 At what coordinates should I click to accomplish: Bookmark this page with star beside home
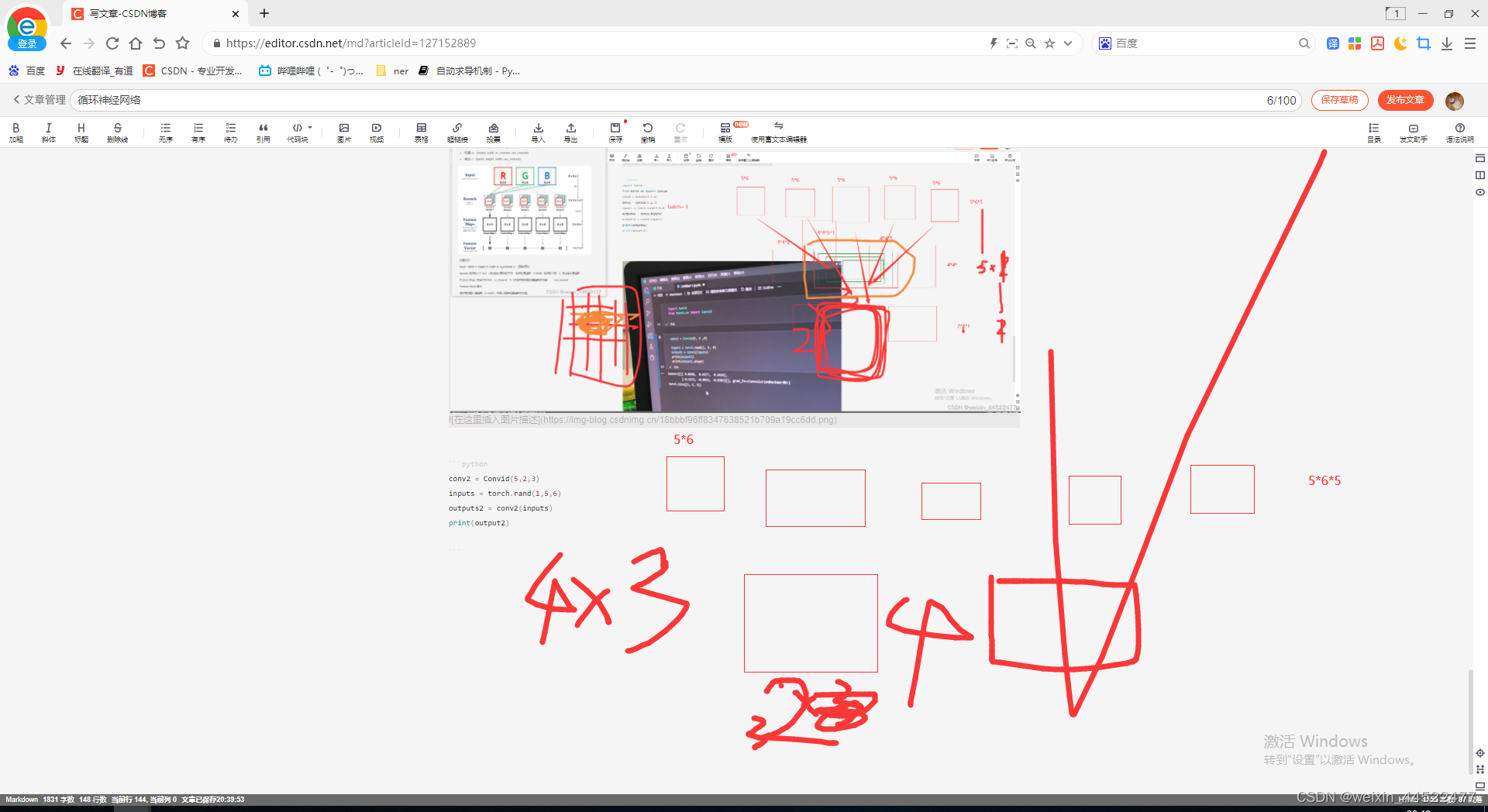pyautogui.click(x=182, y=43)
